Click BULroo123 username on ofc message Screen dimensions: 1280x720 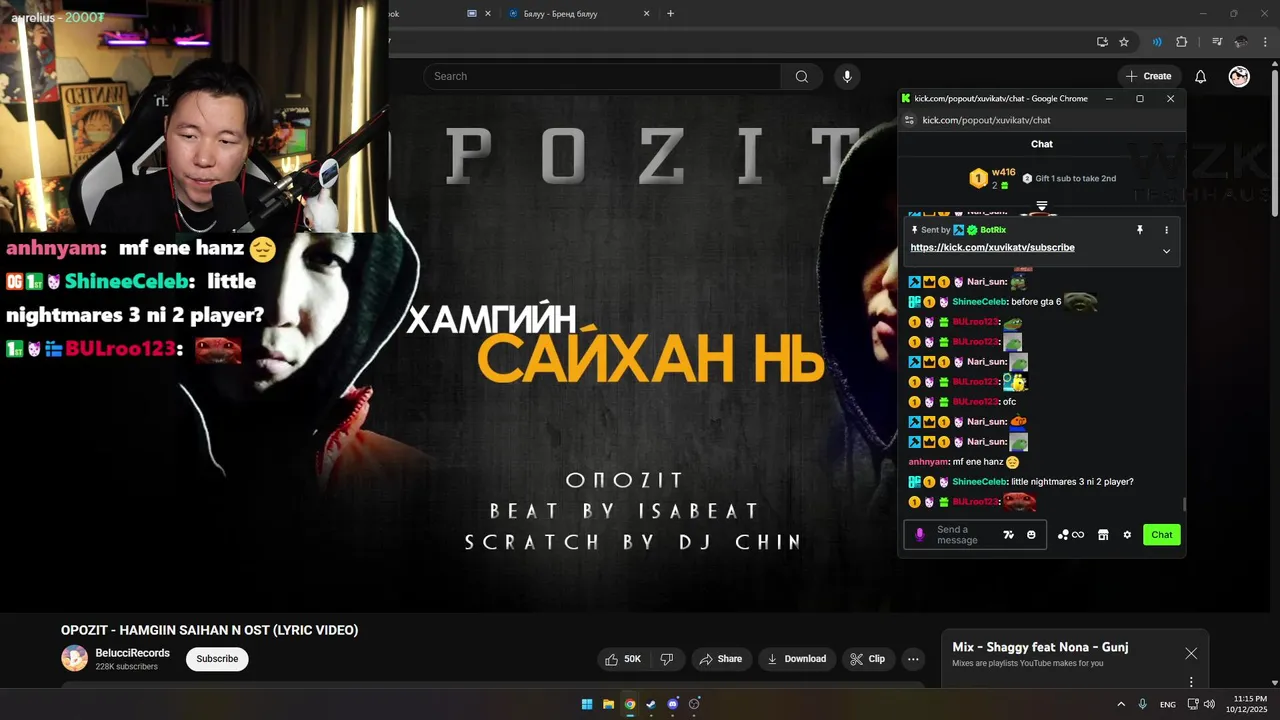(975, 402)
